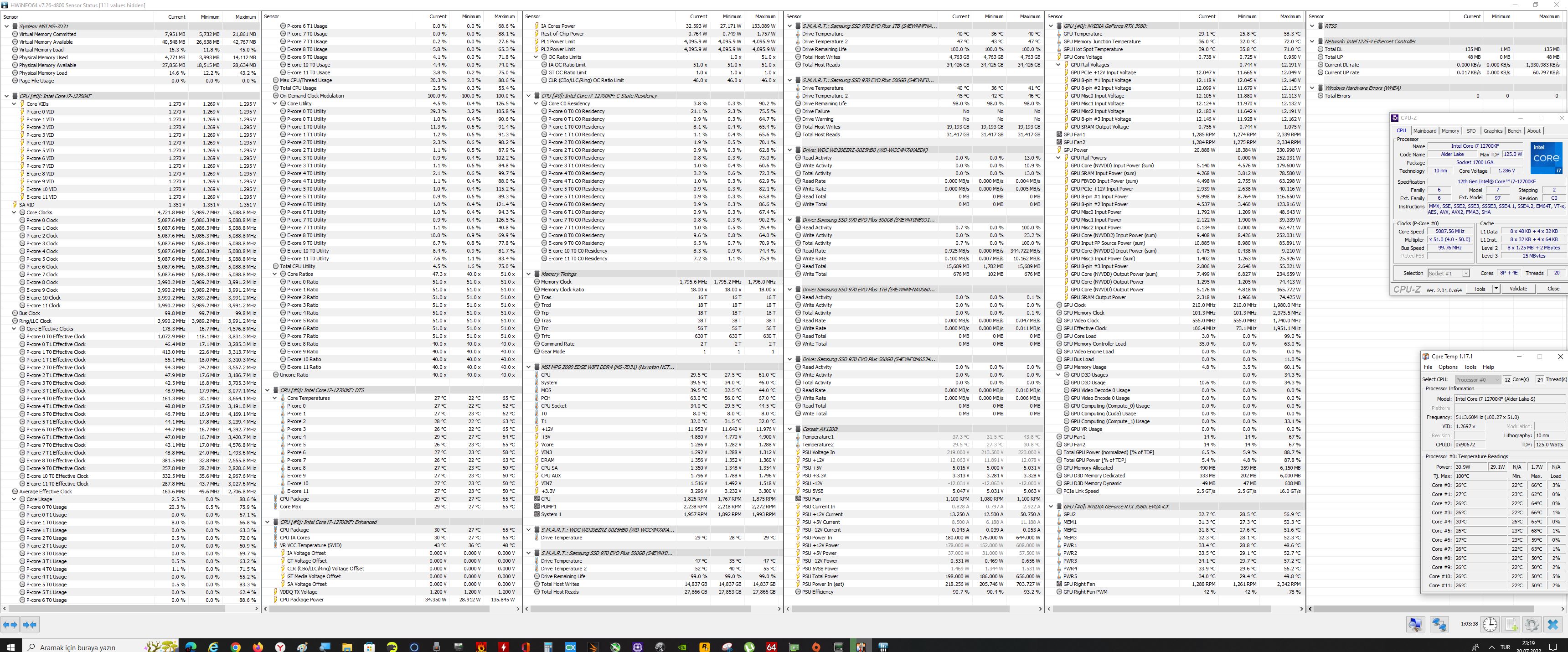Image resolution: width=1568 pixels, height=652 pixels.
Task: Open Firefox from the taskbar
Action: (x=258, y=647)
